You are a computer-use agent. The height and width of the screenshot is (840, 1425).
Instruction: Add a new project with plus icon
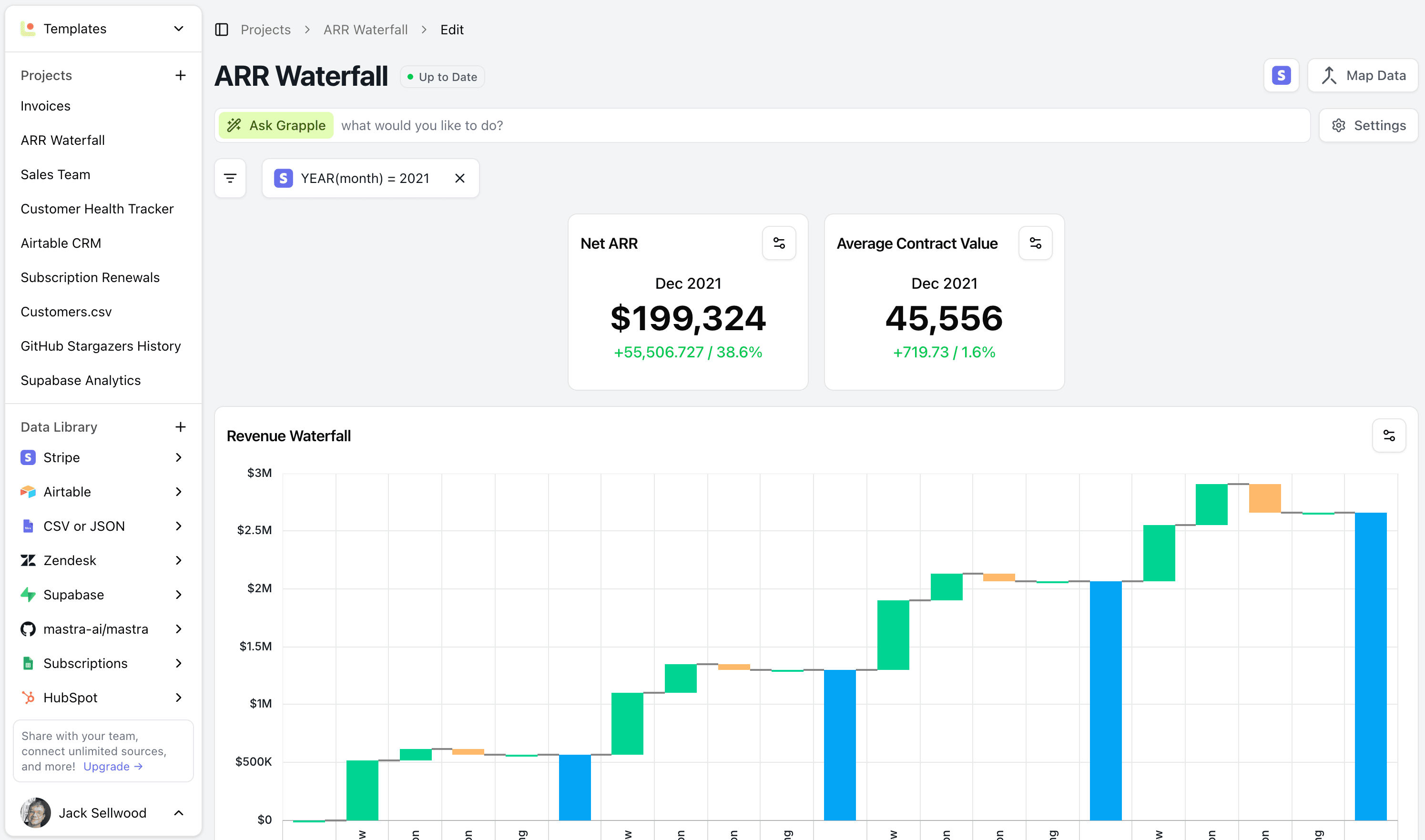tap(180, 75)
